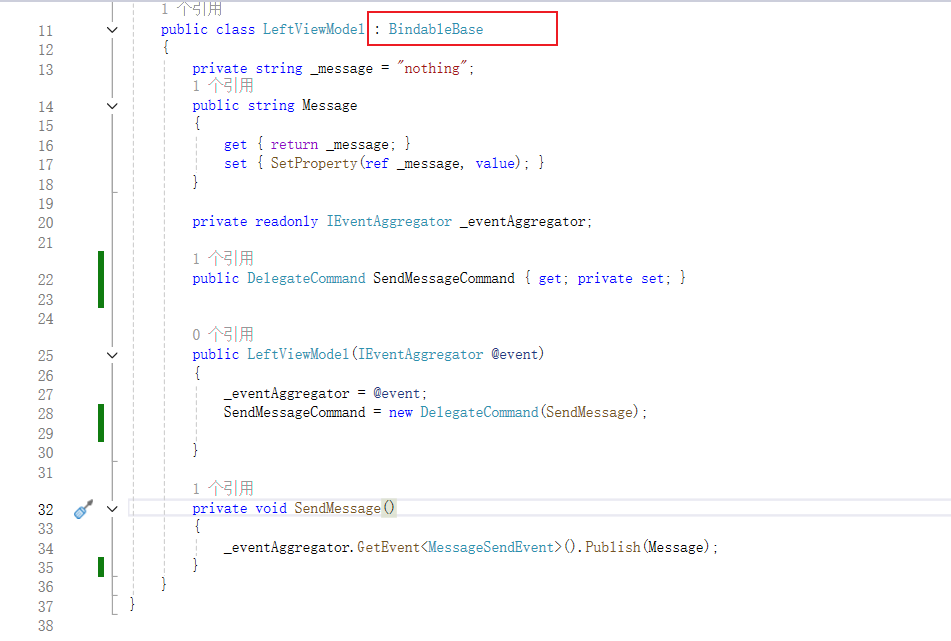Click BindableBase base class name

pyautogui.click(x=435, y=29)
